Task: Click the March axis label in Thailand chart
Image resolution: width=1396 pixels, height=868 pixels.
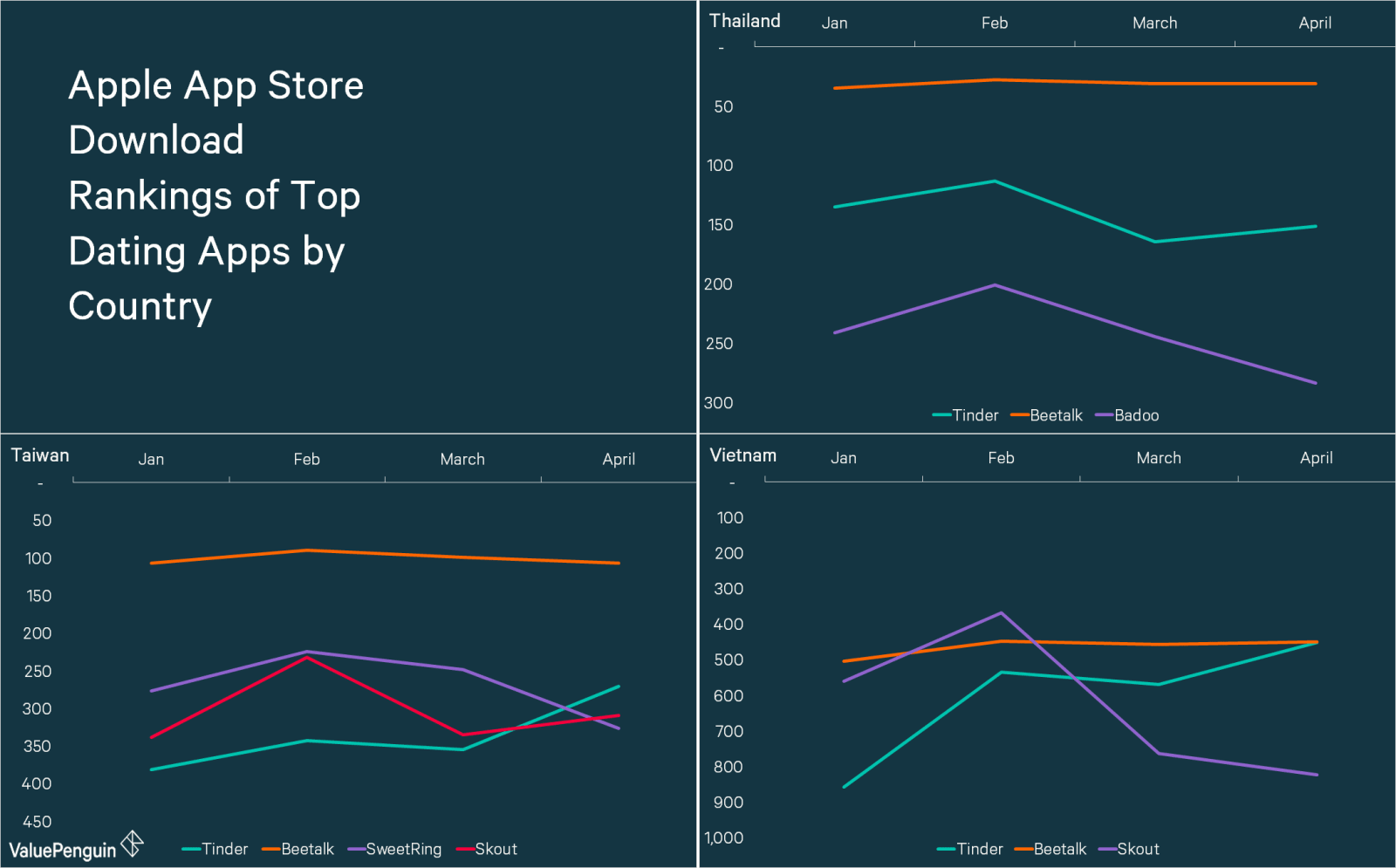Action: click(1155, 24)
